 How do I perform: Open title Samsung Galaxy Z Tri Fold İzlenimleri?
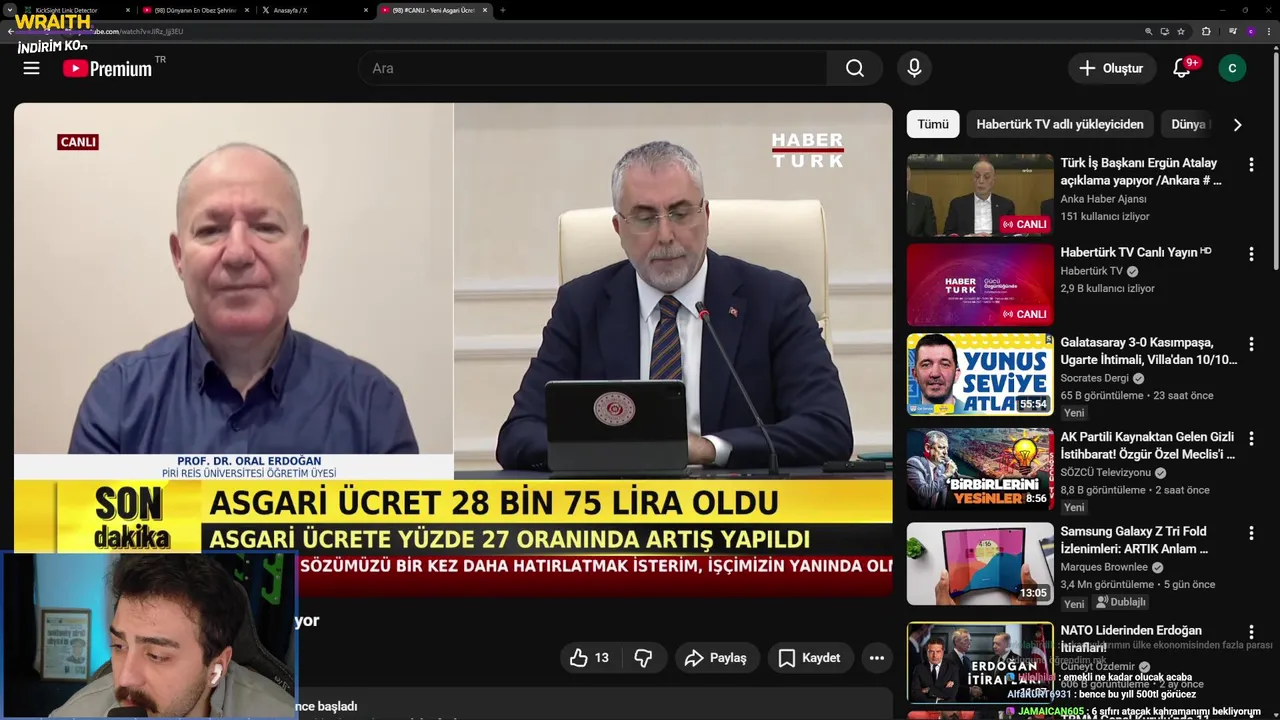[1134, 540]
